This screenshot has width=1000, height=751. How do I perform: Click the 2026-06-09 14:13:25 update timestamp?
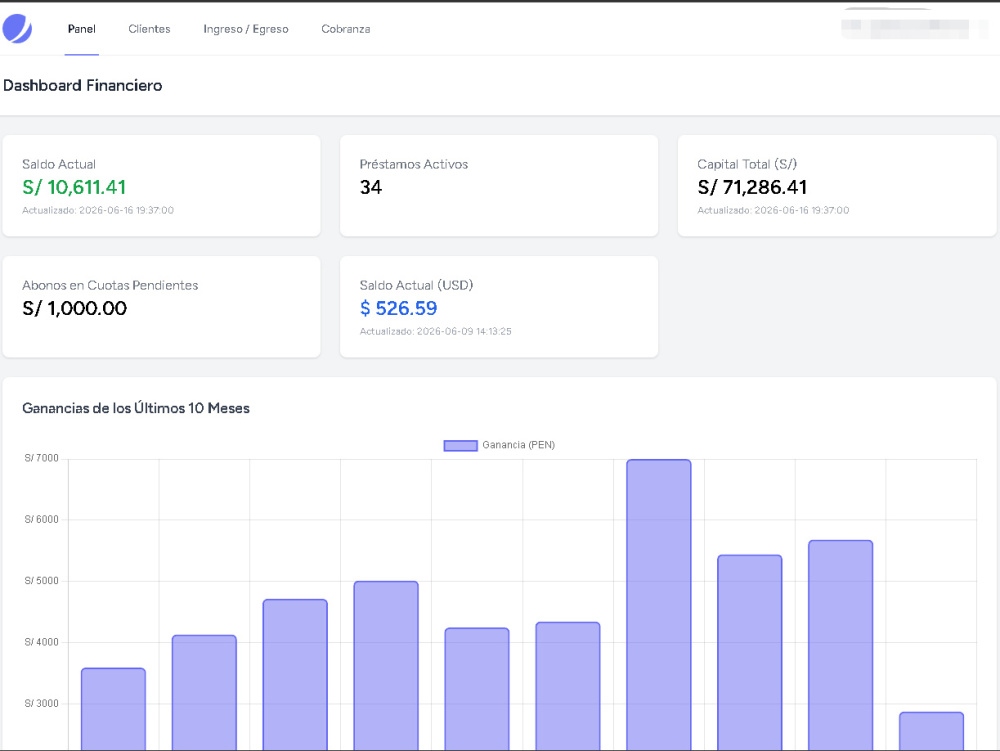464,332
